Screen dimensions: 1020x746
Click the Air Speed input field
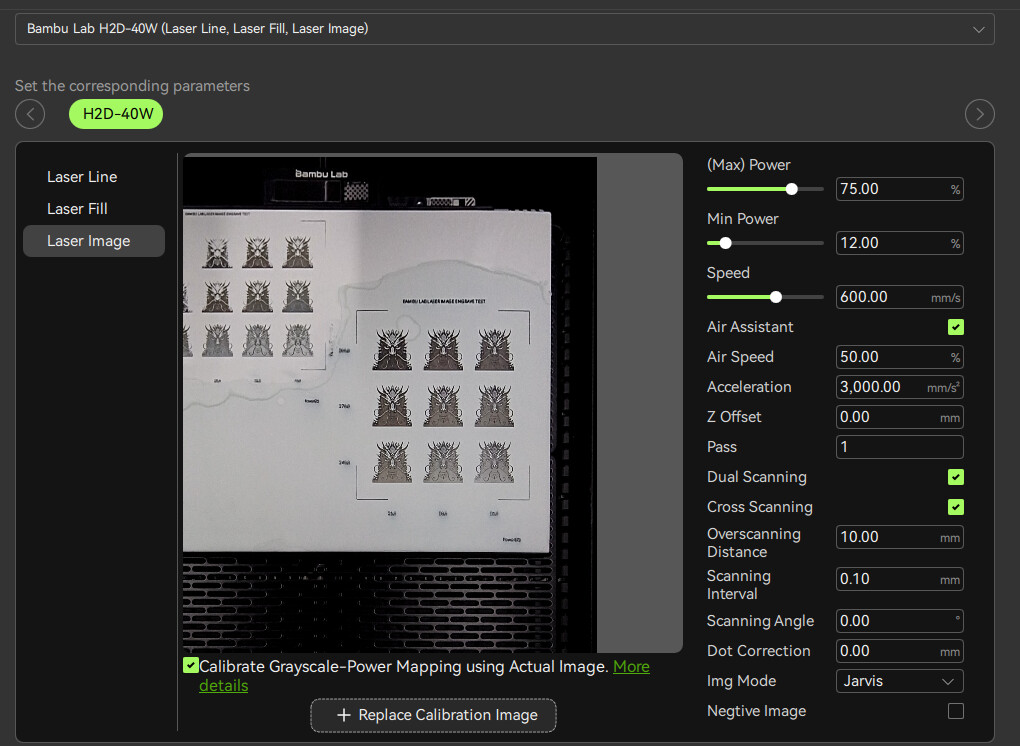click(899, 357)
